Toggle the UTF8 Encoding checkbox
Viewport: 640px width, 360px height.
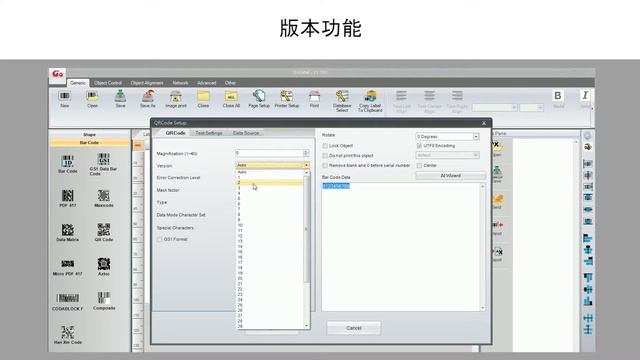point(419,146)
